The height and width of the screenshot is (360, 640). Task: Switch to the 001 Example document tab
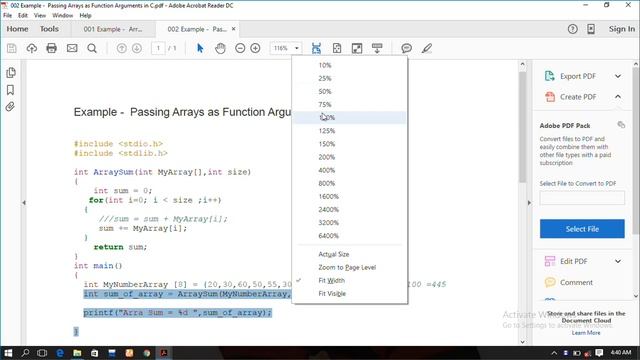[x=113, y=29]
